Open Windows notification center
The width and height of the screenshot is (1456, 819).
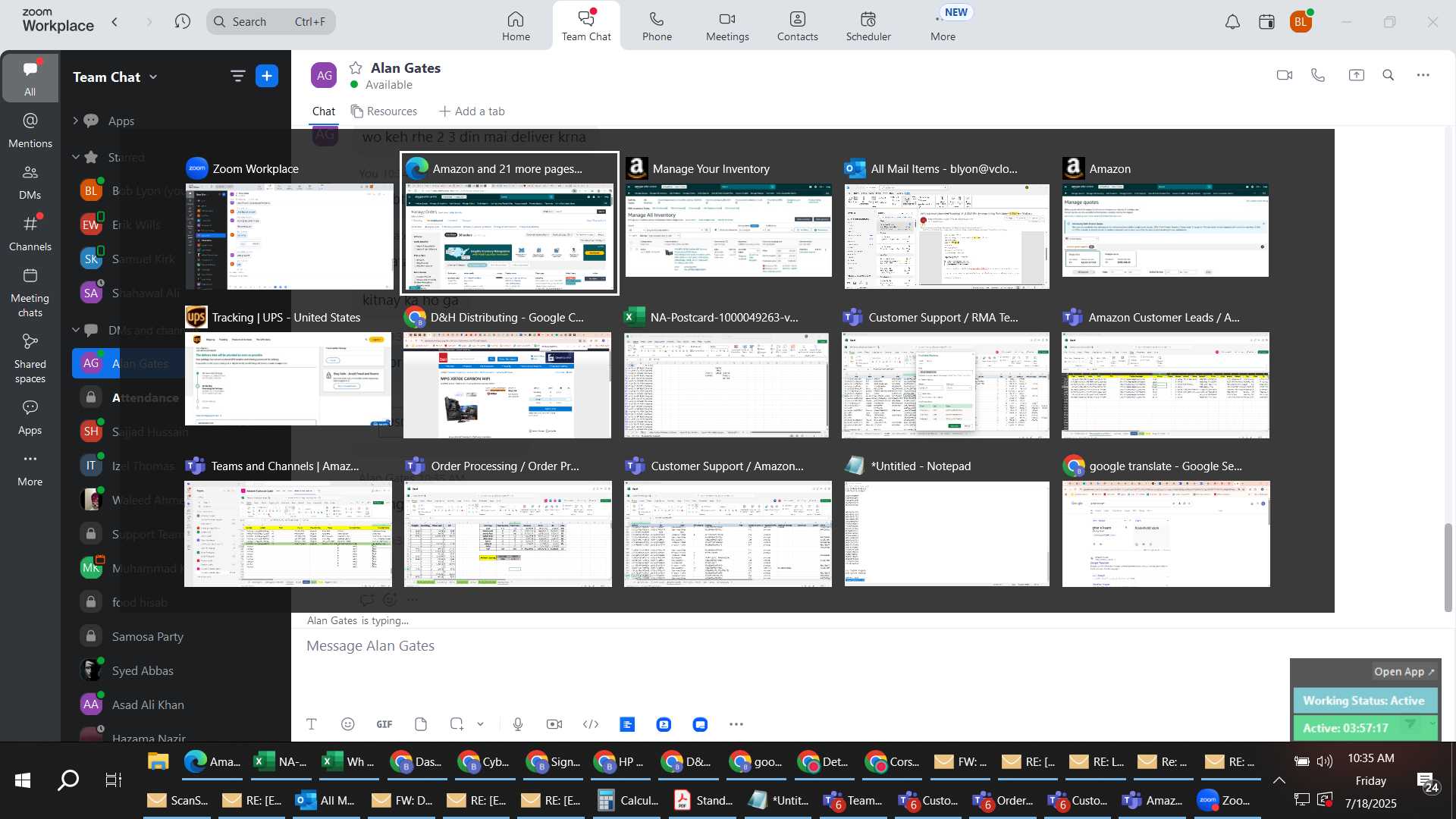(1429, 782)
